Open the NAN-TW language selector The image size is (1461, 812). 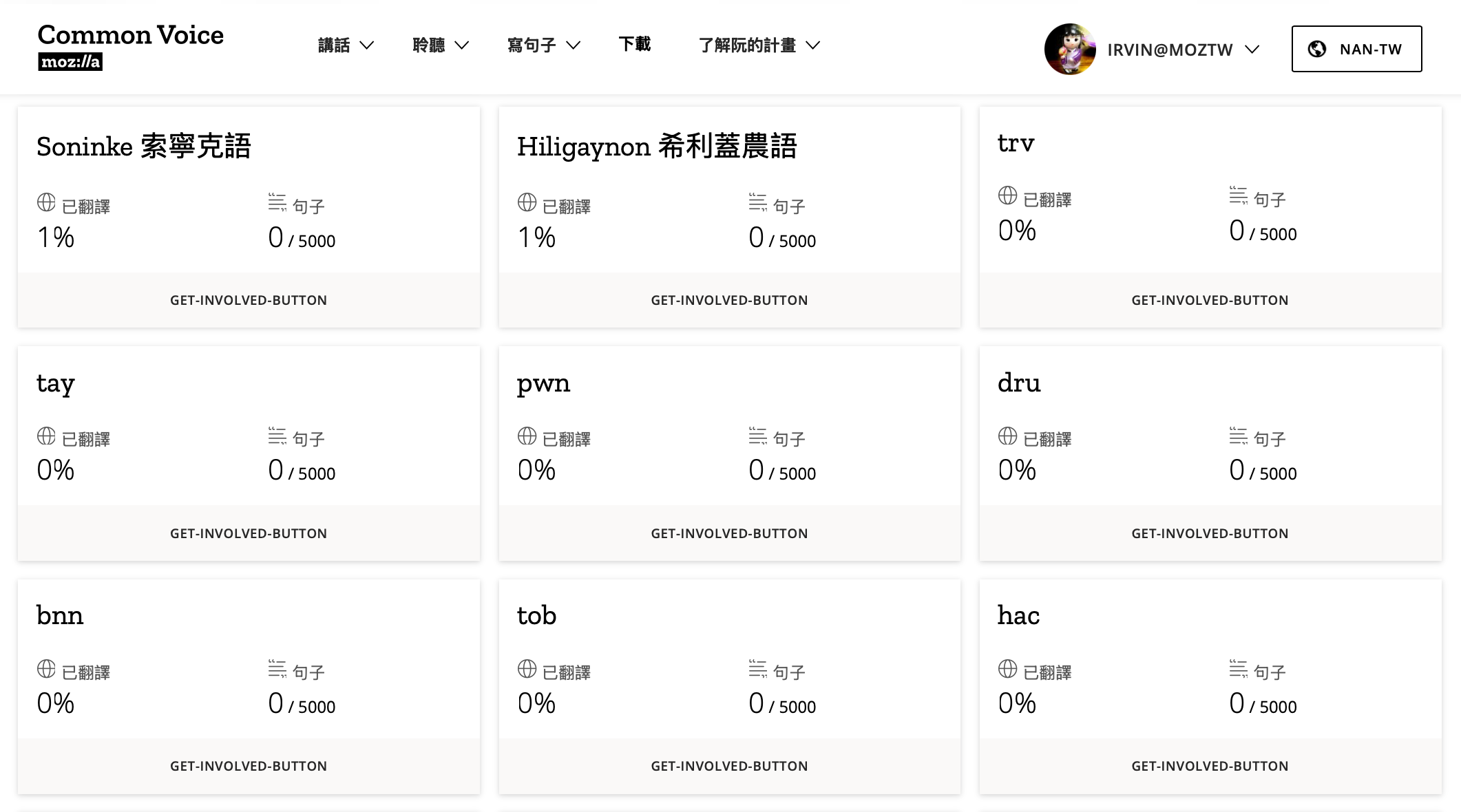pos(1356,49)
